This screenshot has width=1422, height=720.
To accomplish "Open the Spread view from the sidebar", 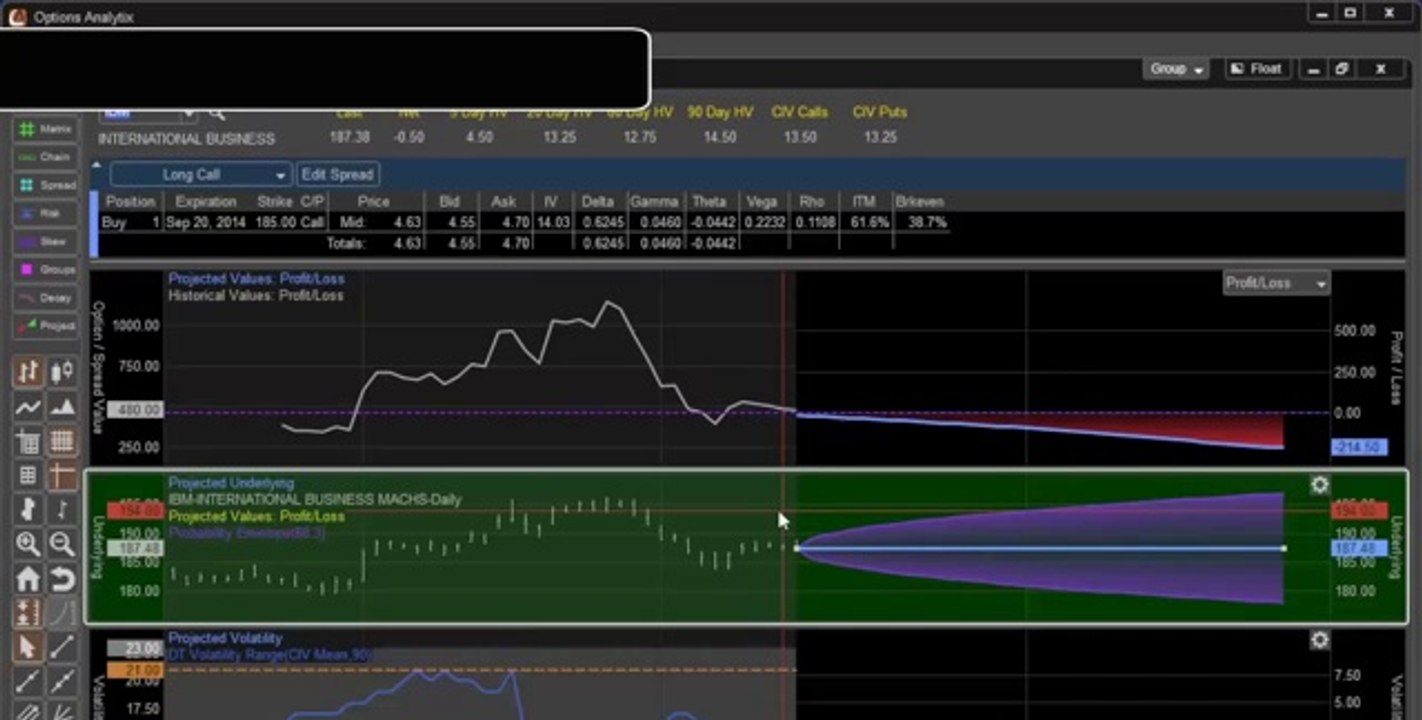I will tap(44, 185).
